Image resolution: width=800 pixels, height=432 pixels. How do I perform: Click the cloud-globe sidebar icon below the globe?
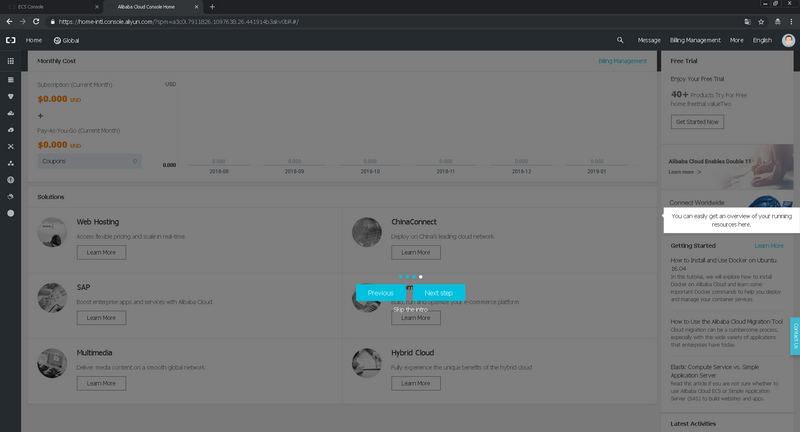click(11, 196)
